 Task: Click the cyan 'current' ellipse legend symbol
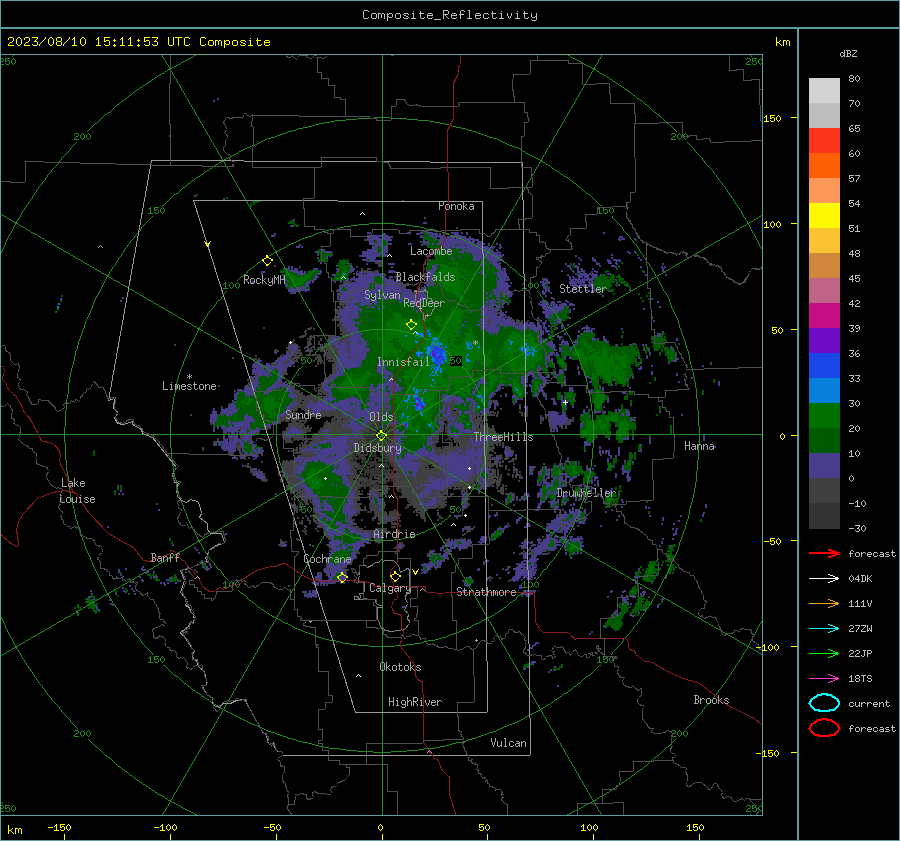tap(824, 703)
